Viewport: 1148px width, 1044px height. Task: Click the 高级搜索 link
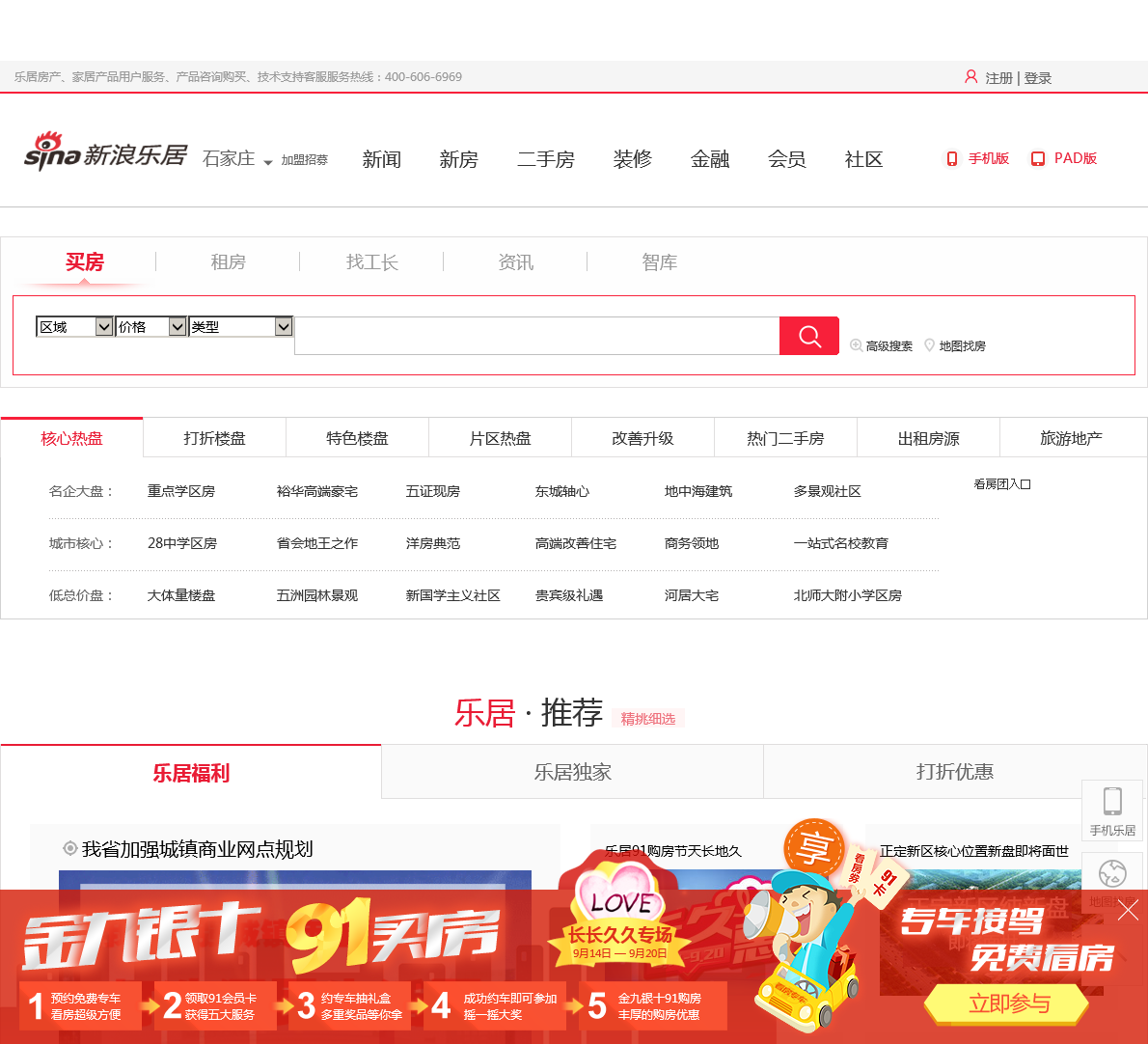(888, 345)
